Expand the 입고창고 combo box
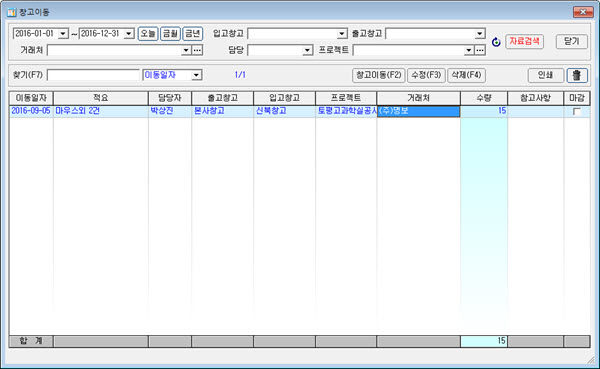Image resolution: width=600 pixels, height=369 pixels. [342, 34]
